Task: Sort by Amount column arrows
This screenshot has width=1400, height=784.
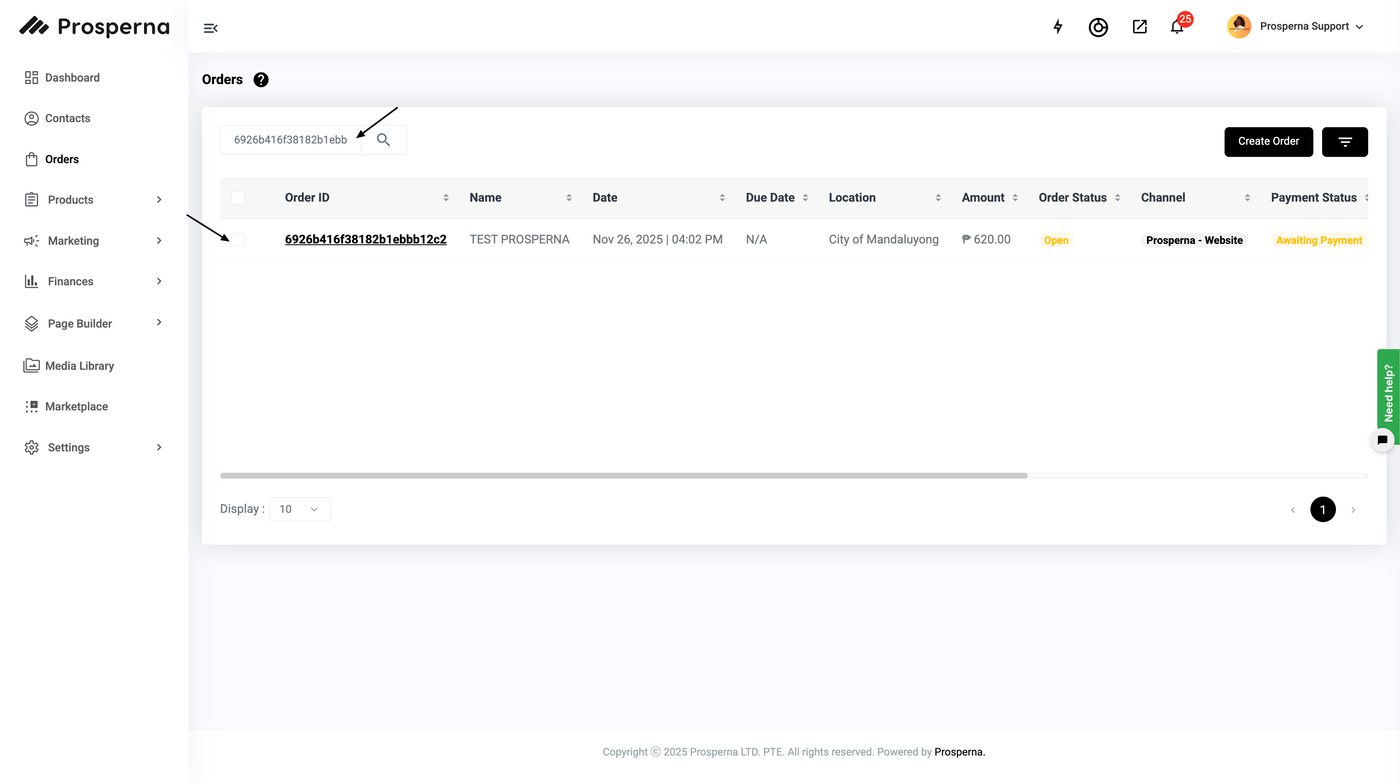Action: click(x=1015, y=198)
